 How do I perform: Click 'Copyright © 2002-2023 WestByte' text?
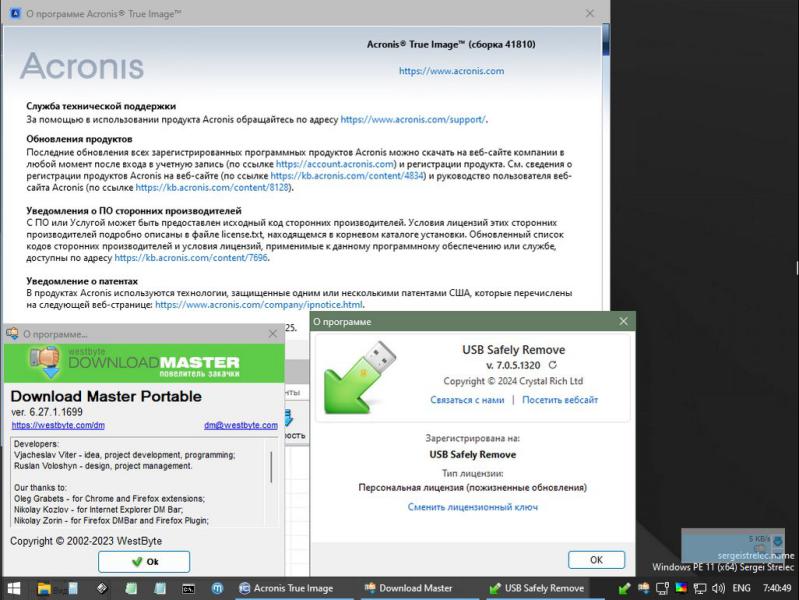[x=86, y=541]
